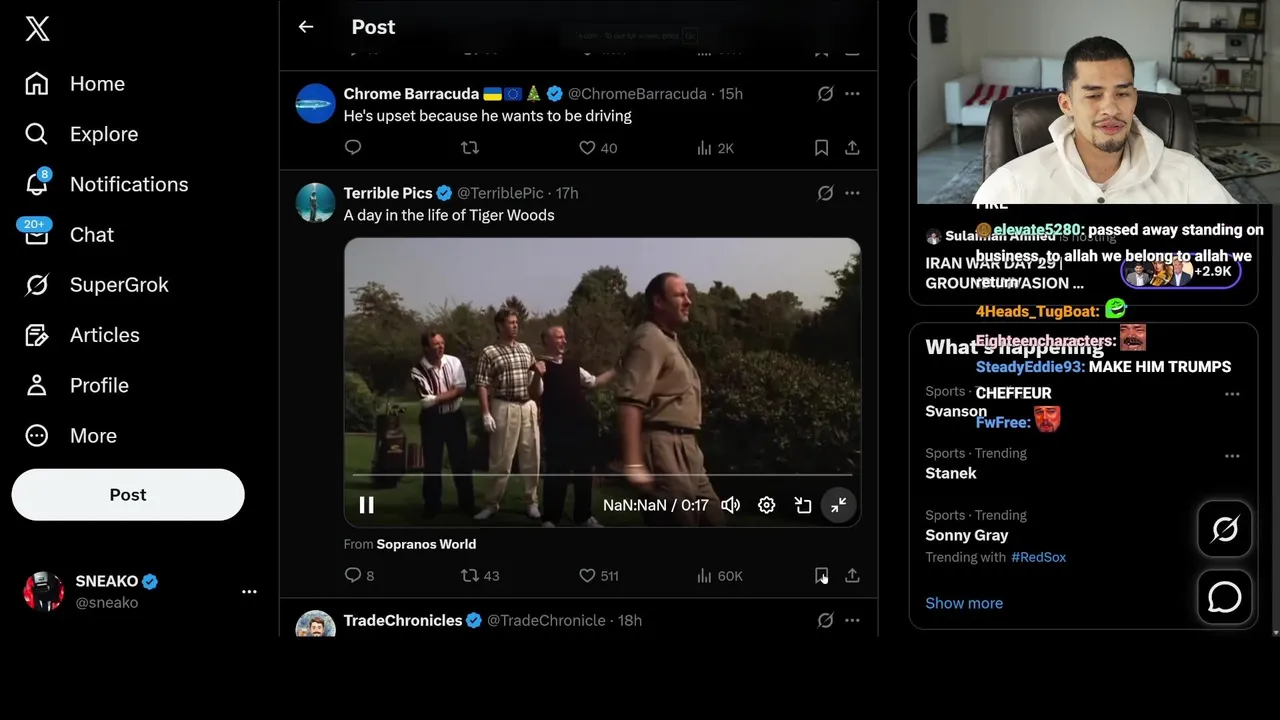Exit expanded video view
Screen dimensions: 1280x720
click(839, 505)
